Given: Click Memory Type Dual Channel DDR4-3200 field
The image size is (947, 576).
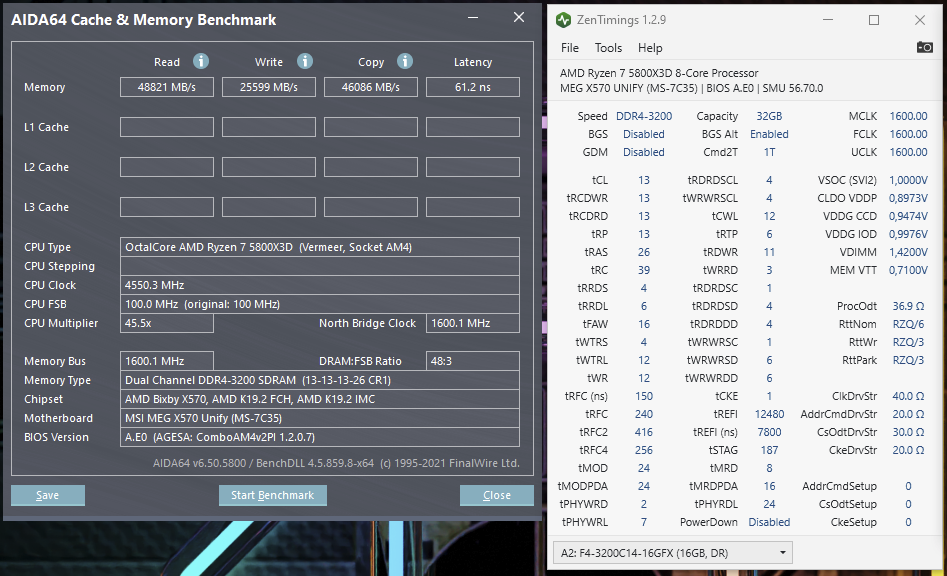Looking at the screenshot, I should pyautogui.click(x=319, y=380).
